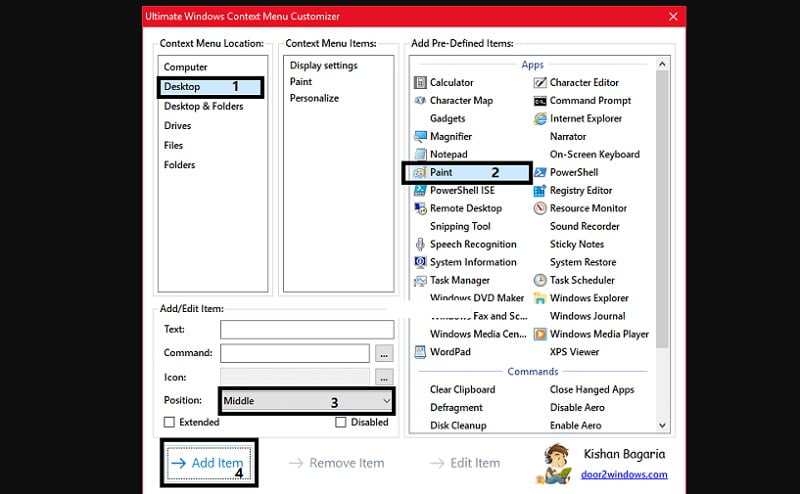The width and height of the screenshot is (800, 494).
Task: Select the Command Prompt icon
Action: [540, 101]
